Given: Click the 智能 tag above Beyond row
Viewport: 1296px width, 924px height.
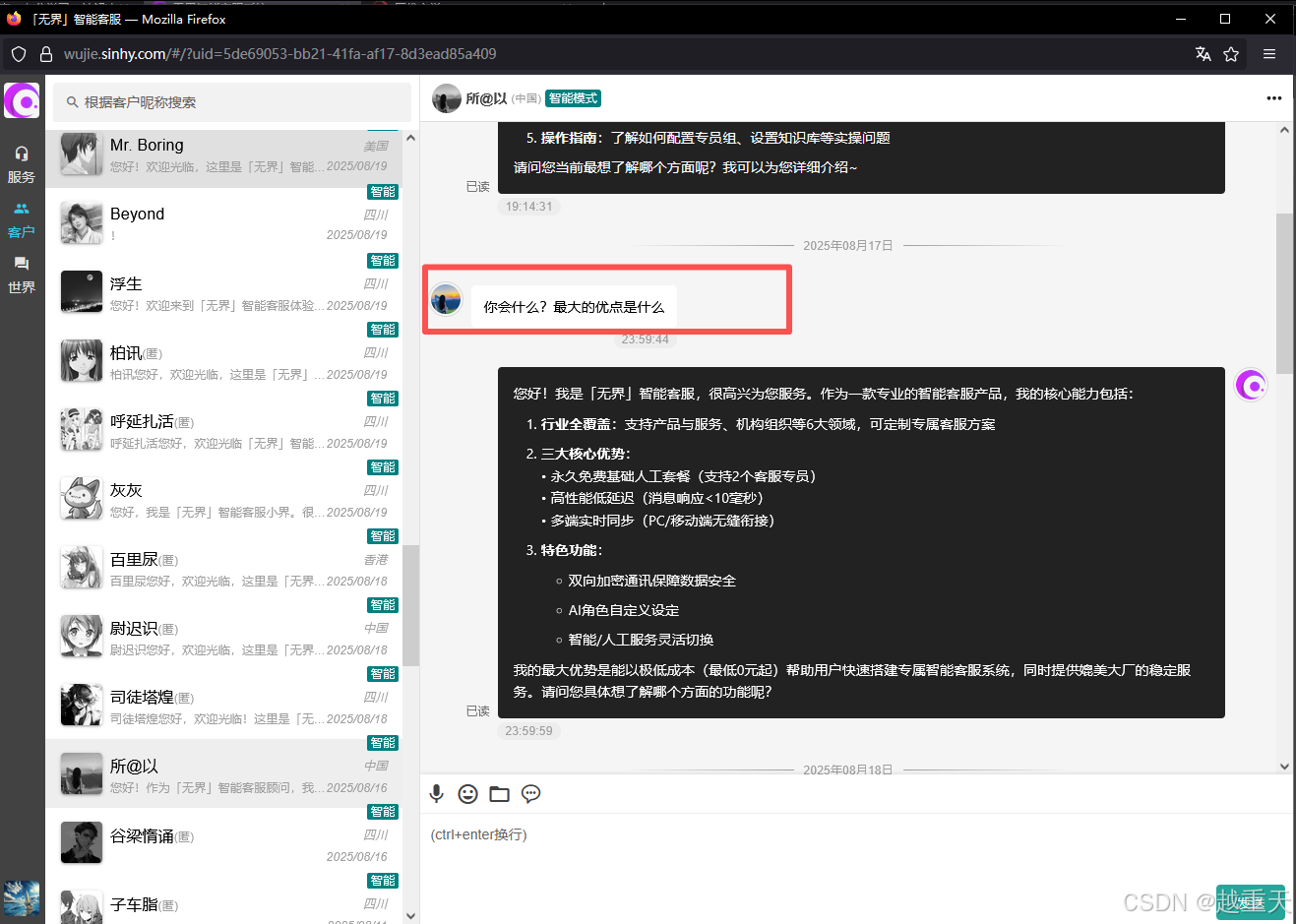Looking at the screenshot, I should (383, 192).
